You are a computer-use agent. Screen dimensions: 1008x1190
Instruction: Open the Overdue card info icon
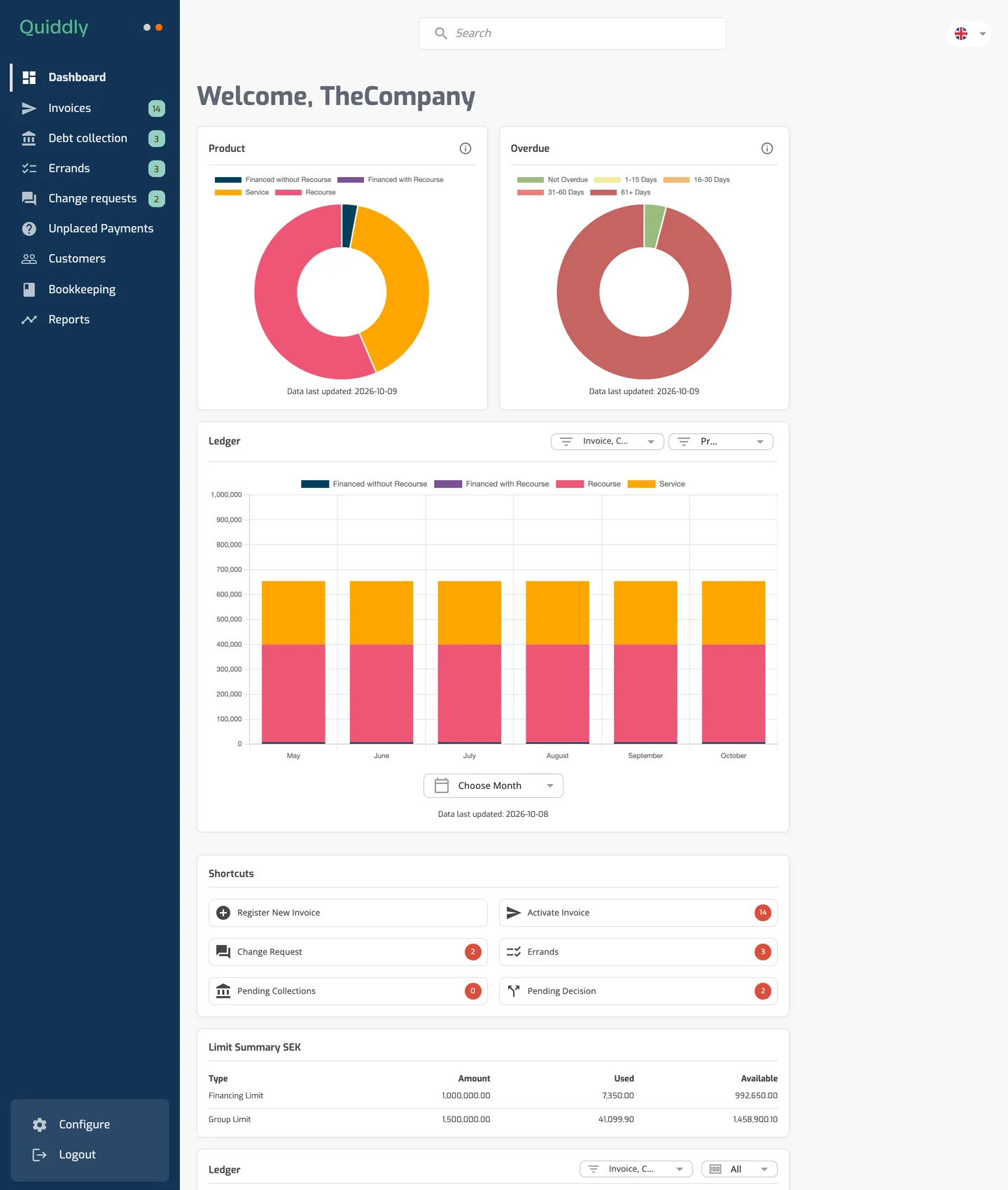pos(767,148)
